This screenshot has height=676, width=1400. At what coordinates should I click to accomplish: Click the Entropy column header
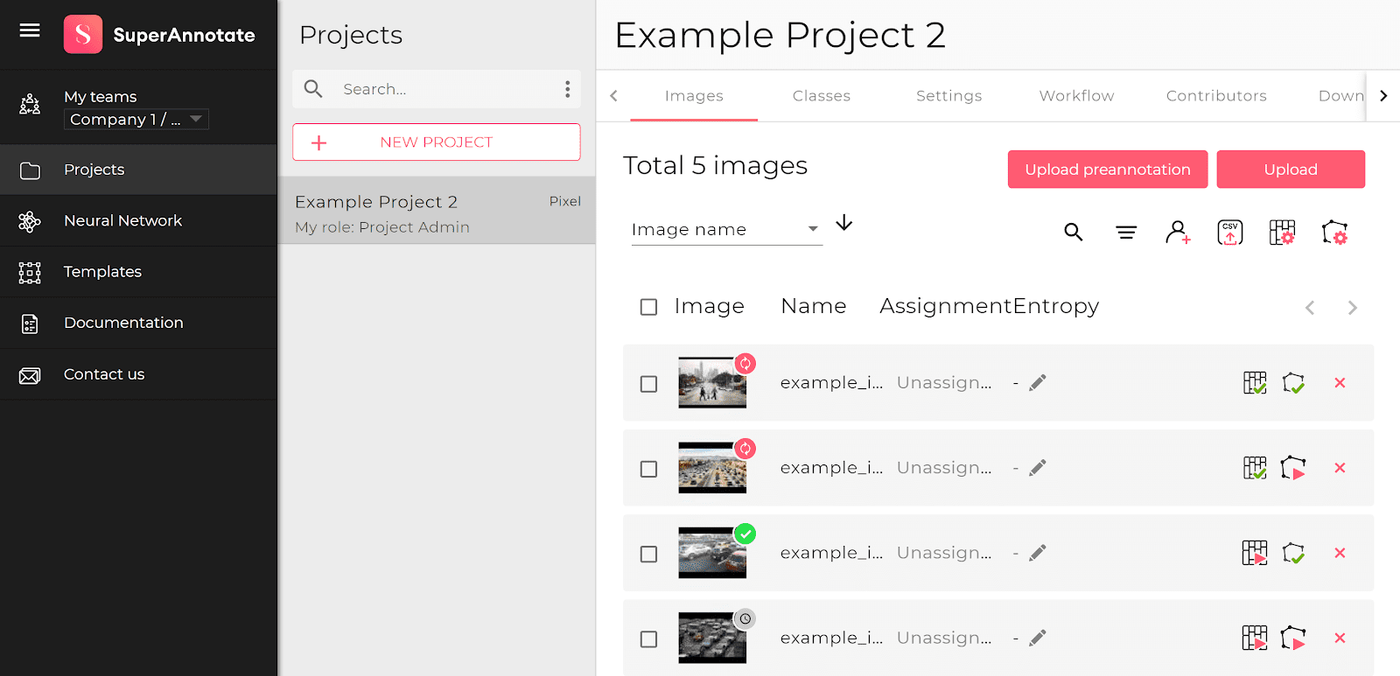1056,306
